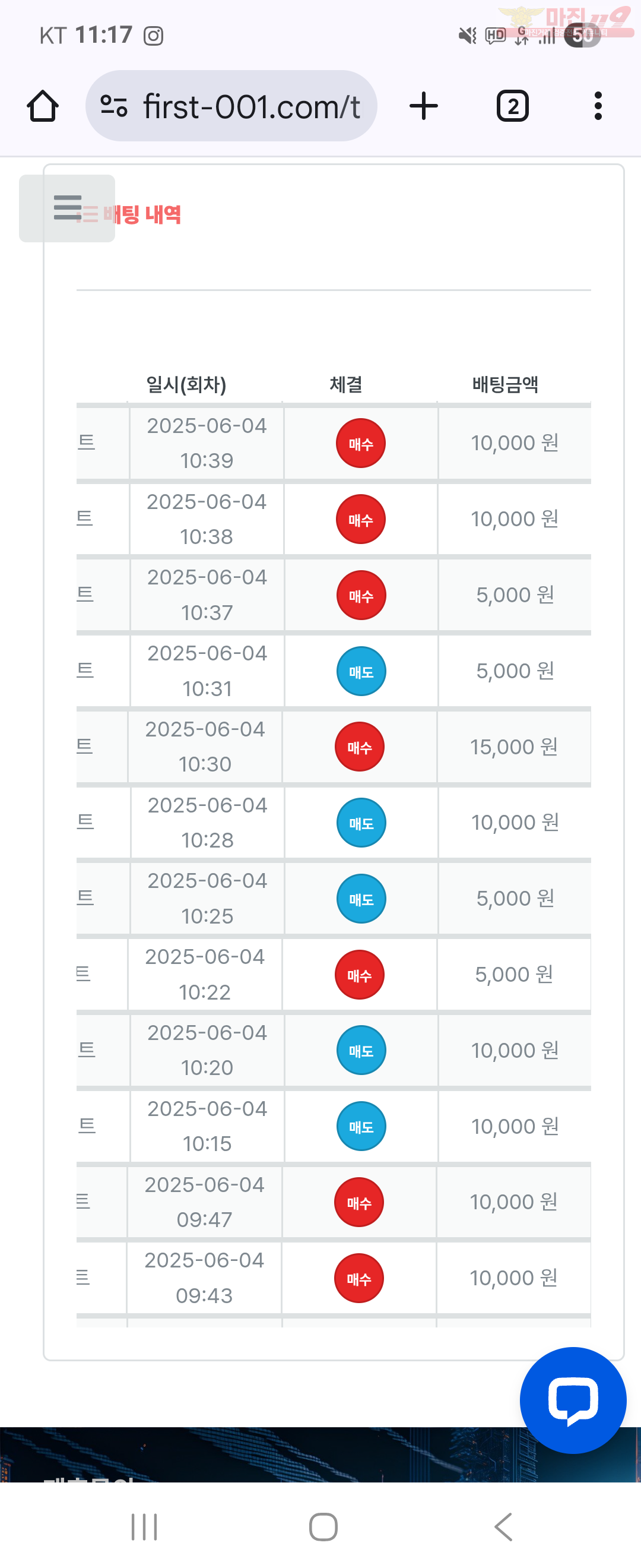Viewport: 641px width, 1568px height.
Task: Click the 일시(회차) column header
Action: (x=186, y=384)
